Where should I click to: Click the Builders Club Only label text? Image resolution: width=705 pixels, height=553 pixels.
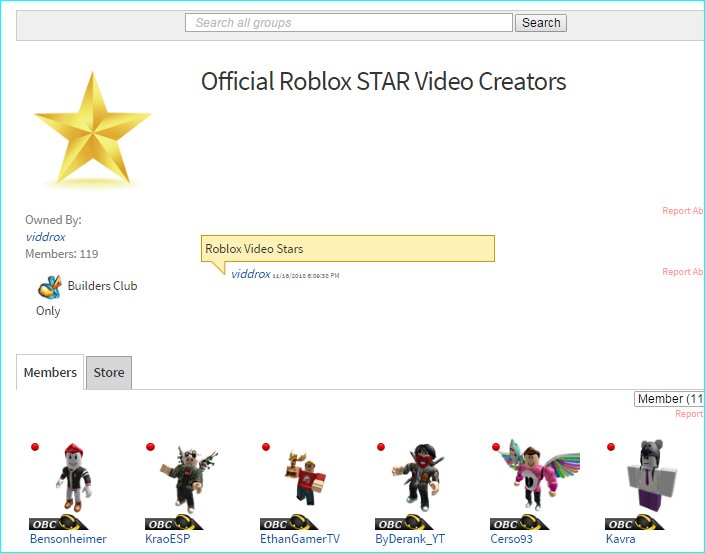point(87,298)
